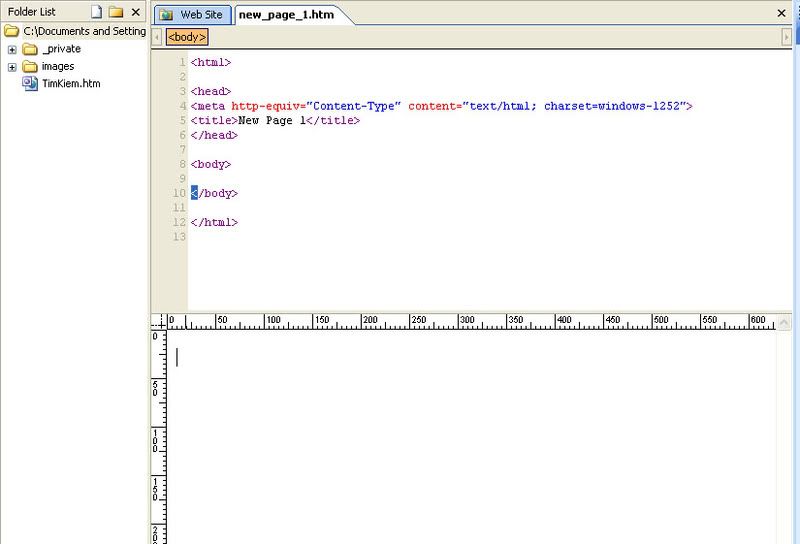The width and height of the screenshot is (800, 544).
Task: Click the title text New Page 1
Action: (272, 120)
